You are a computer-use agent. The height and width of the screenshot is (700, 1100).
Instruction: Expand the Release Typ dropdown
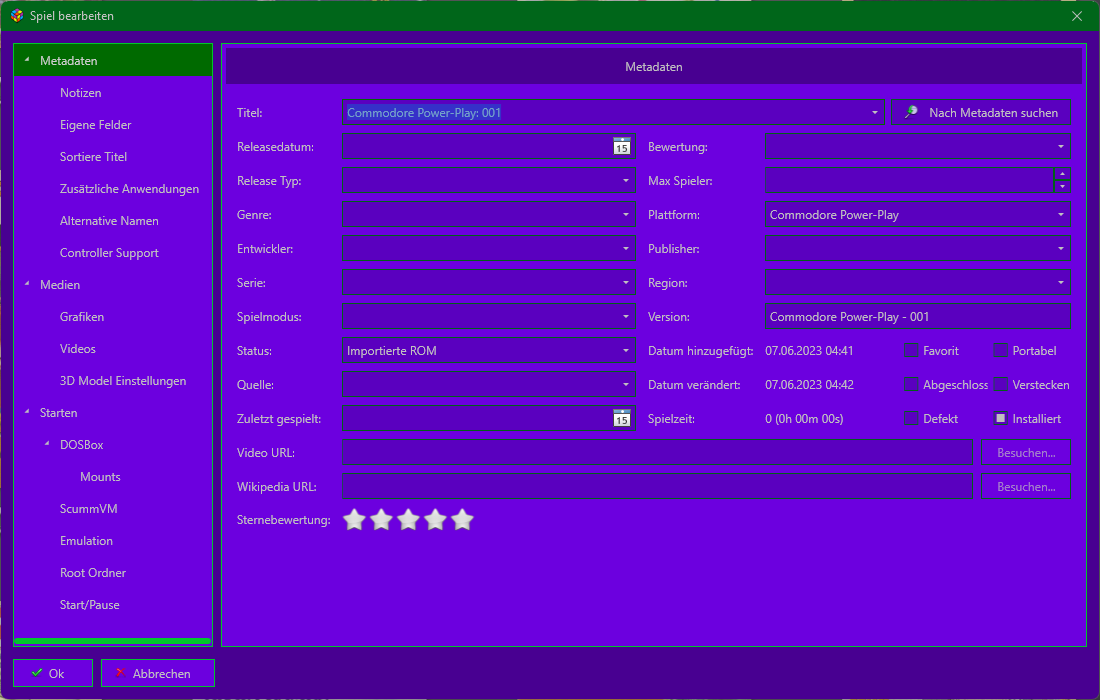pos(626,181)
